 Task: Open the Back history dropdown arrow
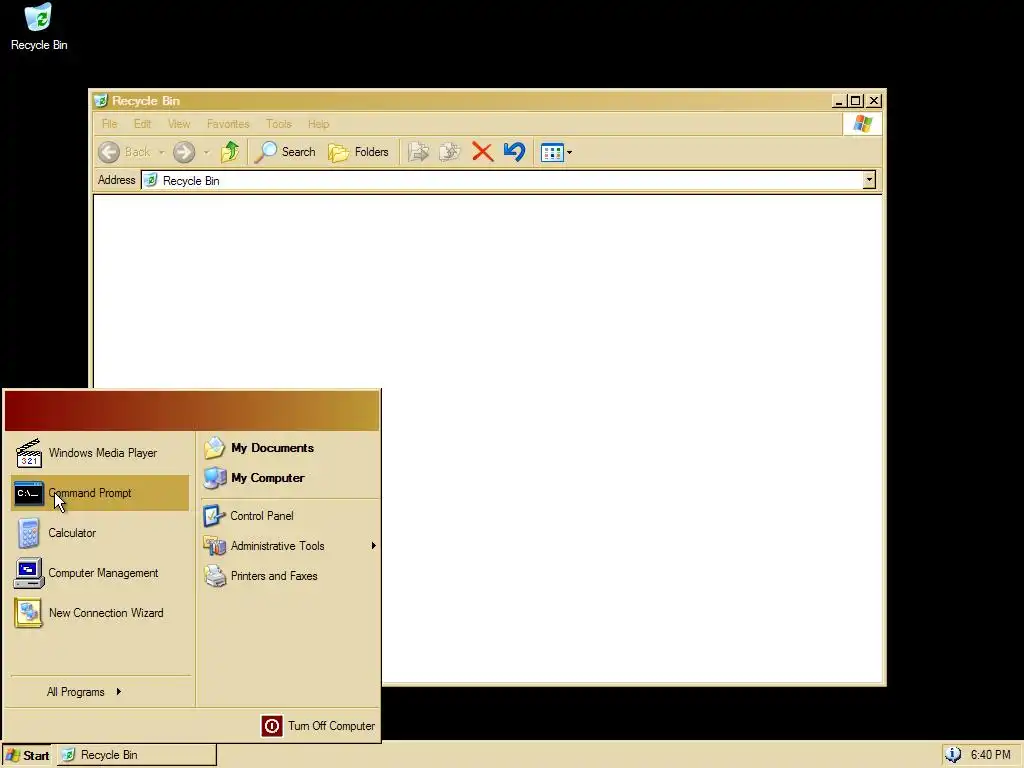coord(161,153)
